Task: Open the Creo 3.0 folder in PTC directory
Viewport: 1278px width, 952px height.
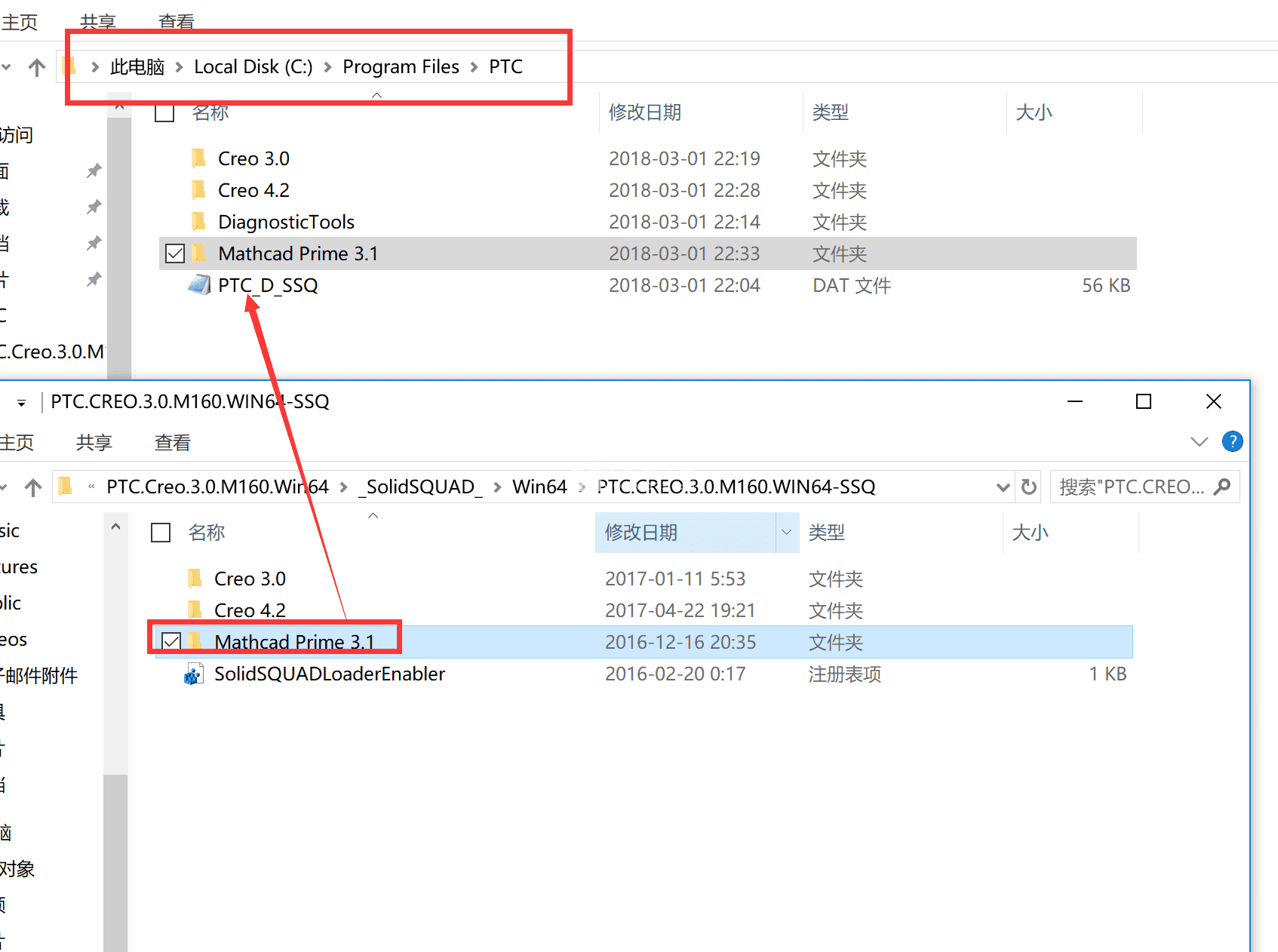Action: 253,158
